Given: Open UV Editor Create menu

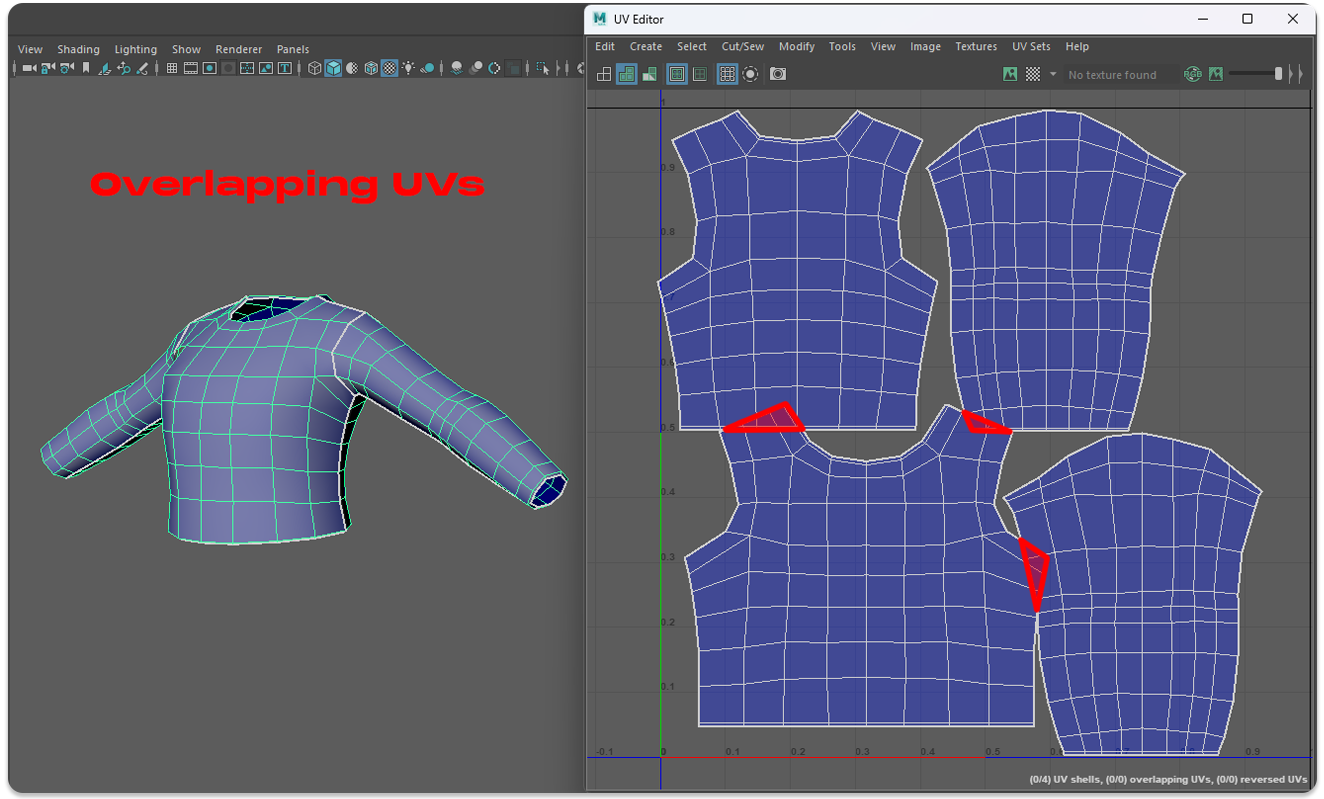Looking at the screenshot, I should point(646,46).
